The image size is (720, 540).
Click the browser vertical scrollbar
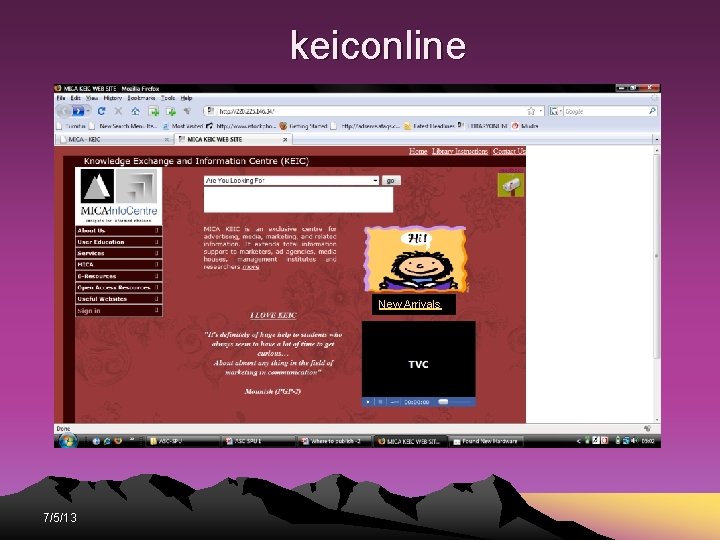click(x=657, y=255)
